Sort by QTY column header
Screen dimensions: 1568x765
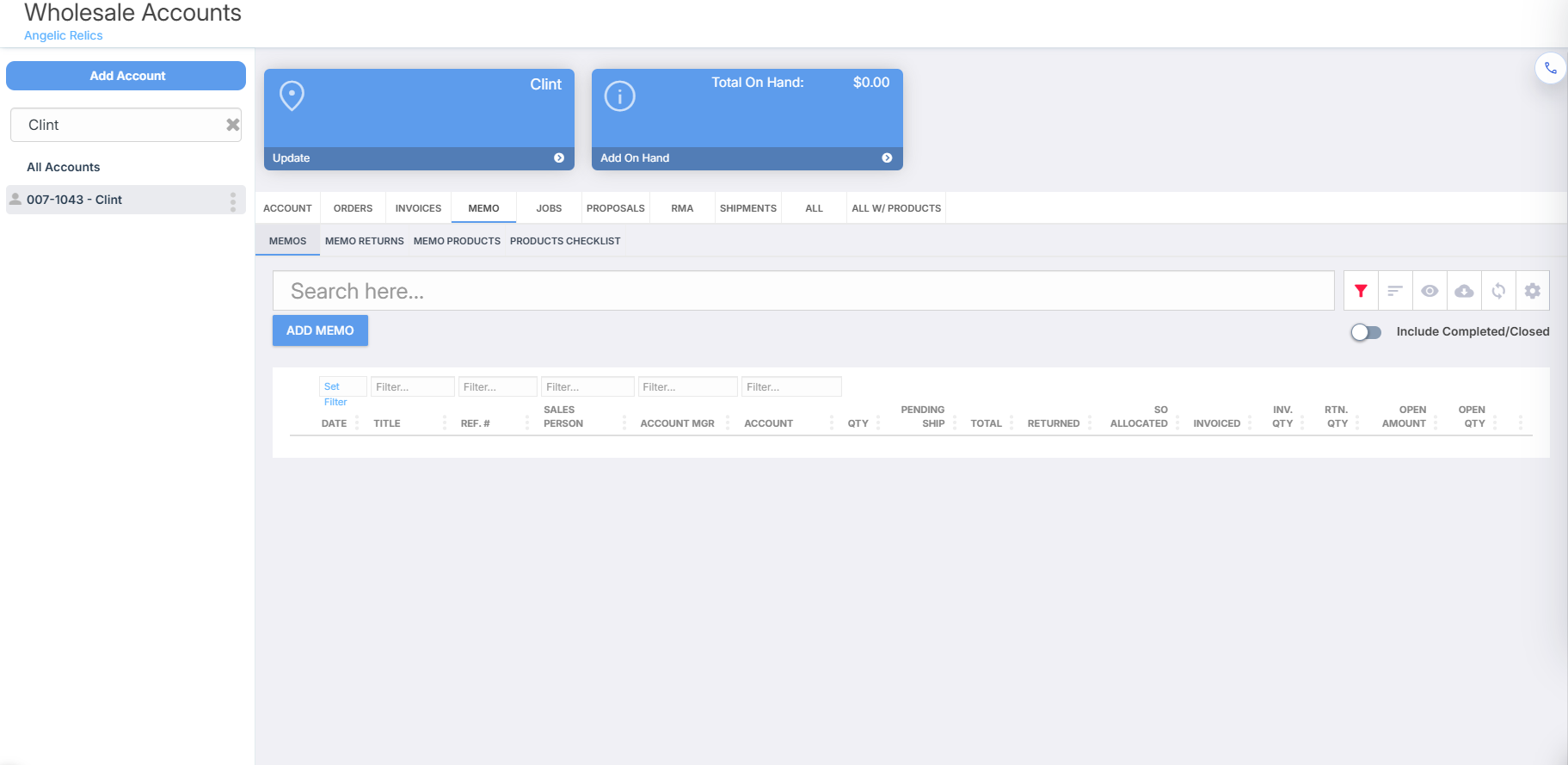click(x=858, y=423)
